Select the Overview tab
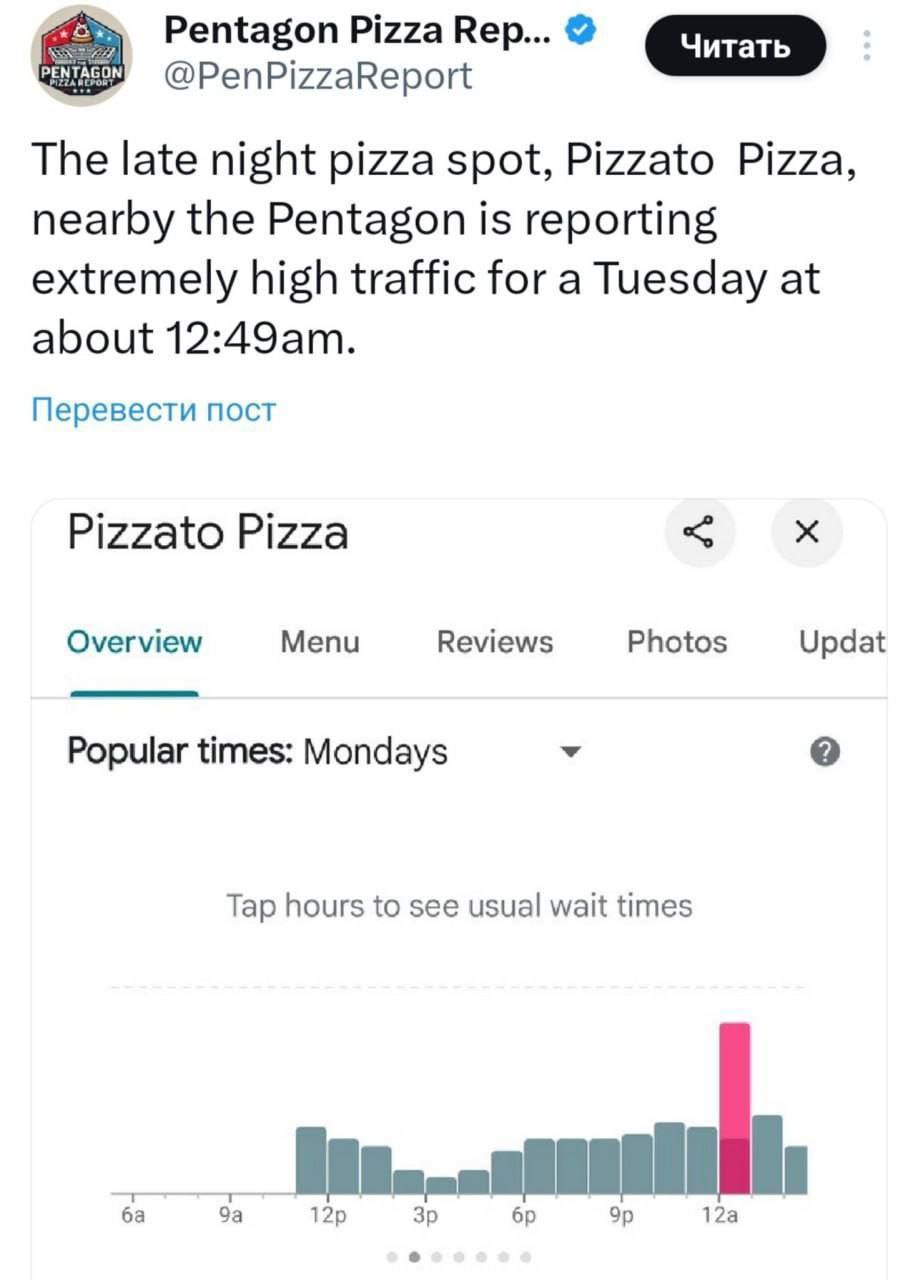The width and height of the screenshot is (918, 1280). pos(134,642)
